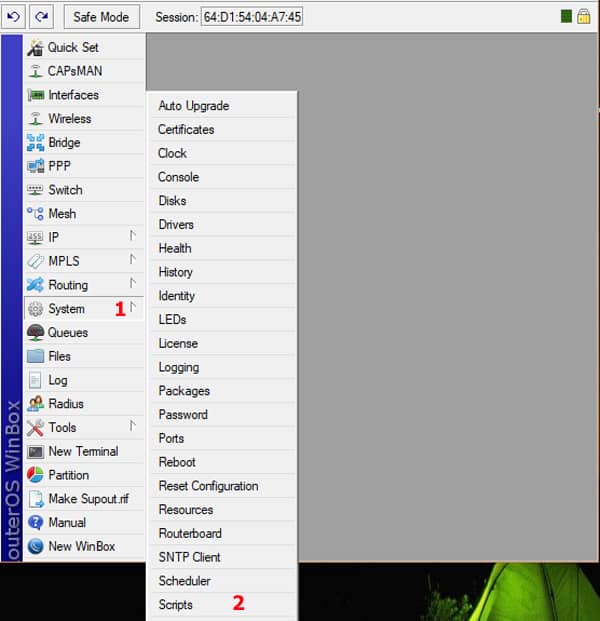Click the CAPsMAN antenna icon
The image size is (600, 621).
click(x=35, y=71)
